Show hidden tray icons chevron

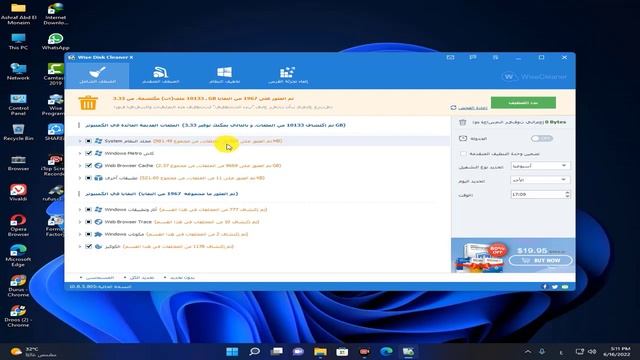[x=528, y=351]
